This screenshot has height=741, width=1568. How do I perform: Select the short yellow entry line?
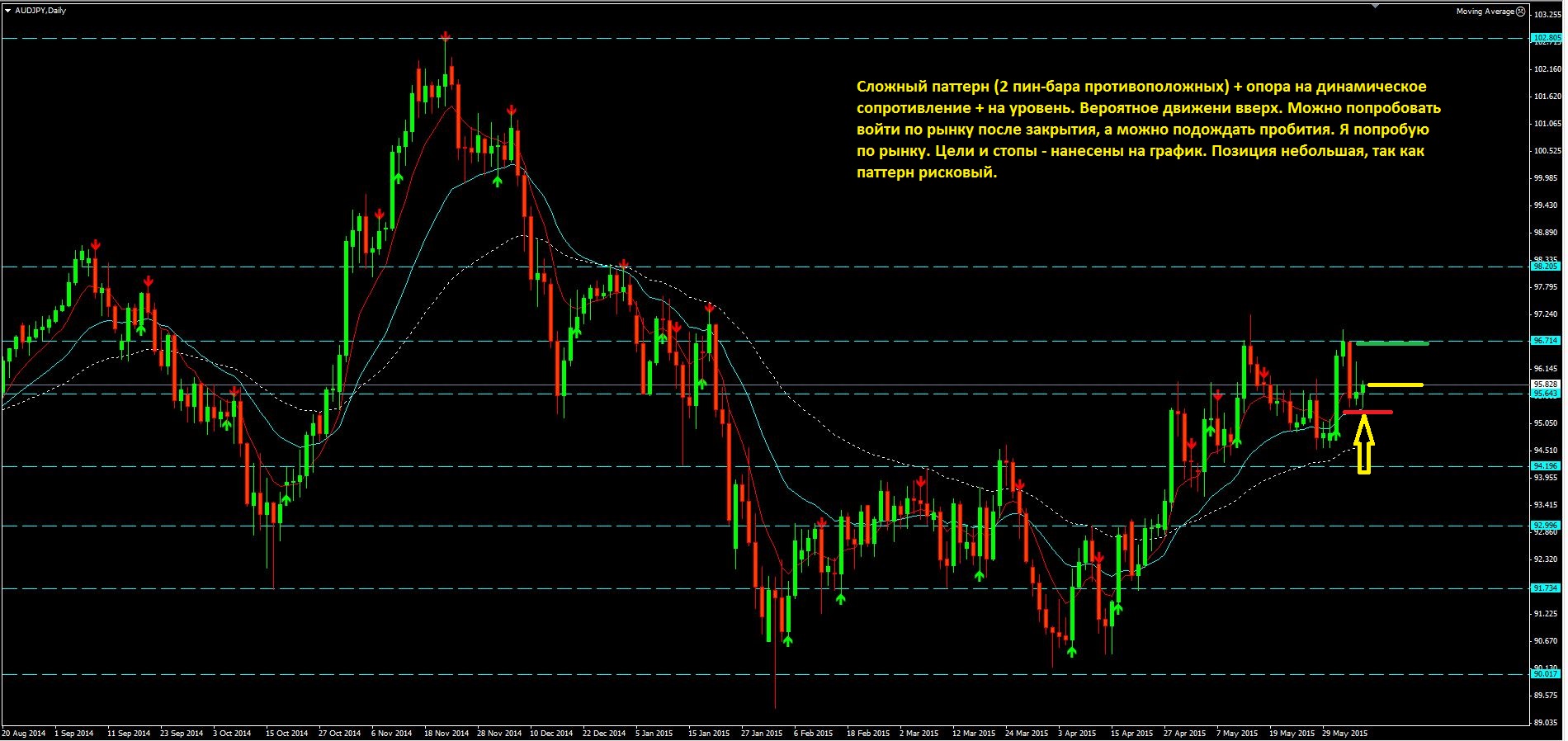(x=1395, y=385)
